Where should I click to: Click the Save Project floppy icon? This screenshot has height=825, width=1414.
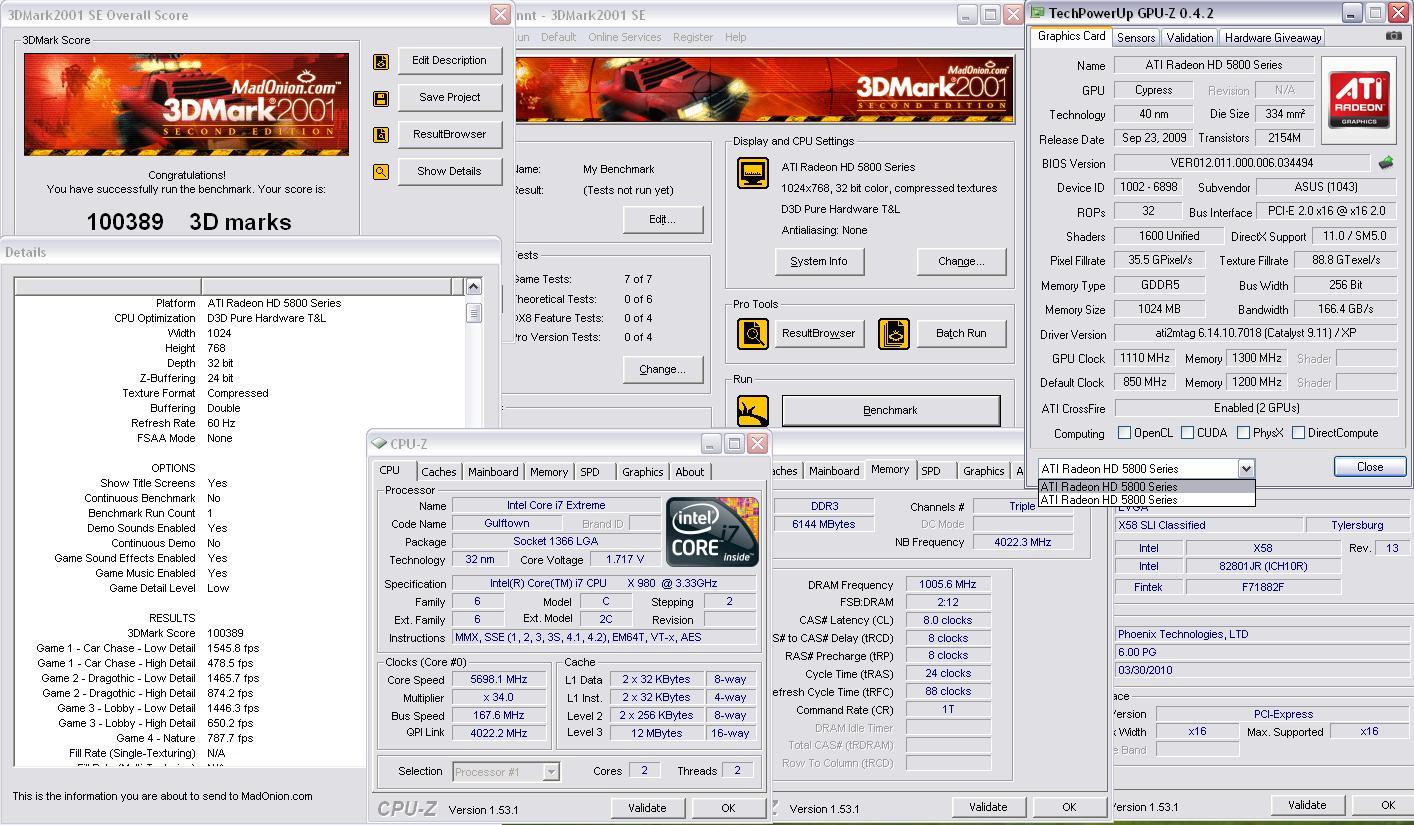coord(380,98)
